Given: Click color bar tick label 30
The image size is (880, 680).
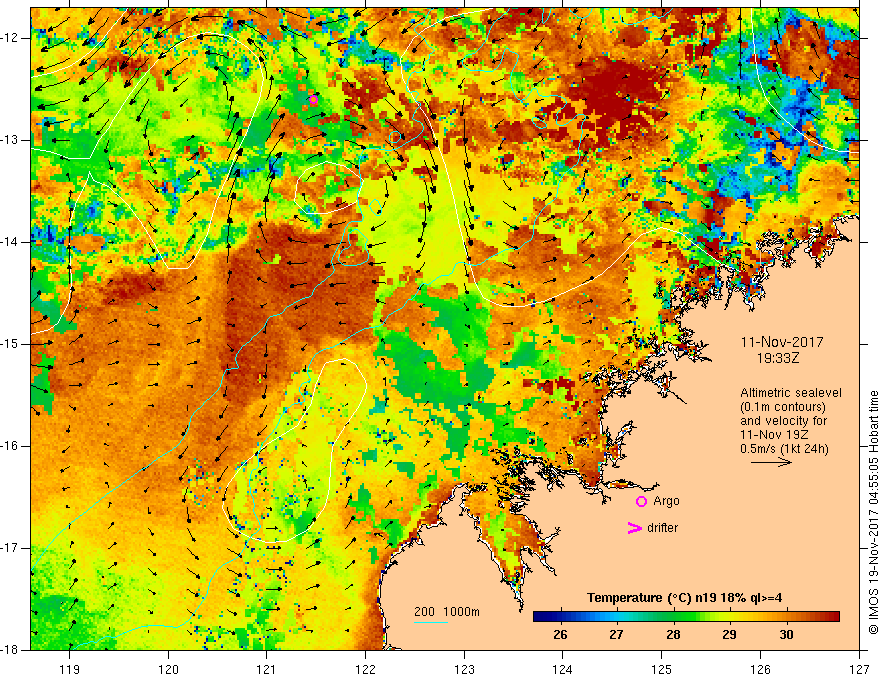Looking at the screenshot, I should click(x=786, y=635).
